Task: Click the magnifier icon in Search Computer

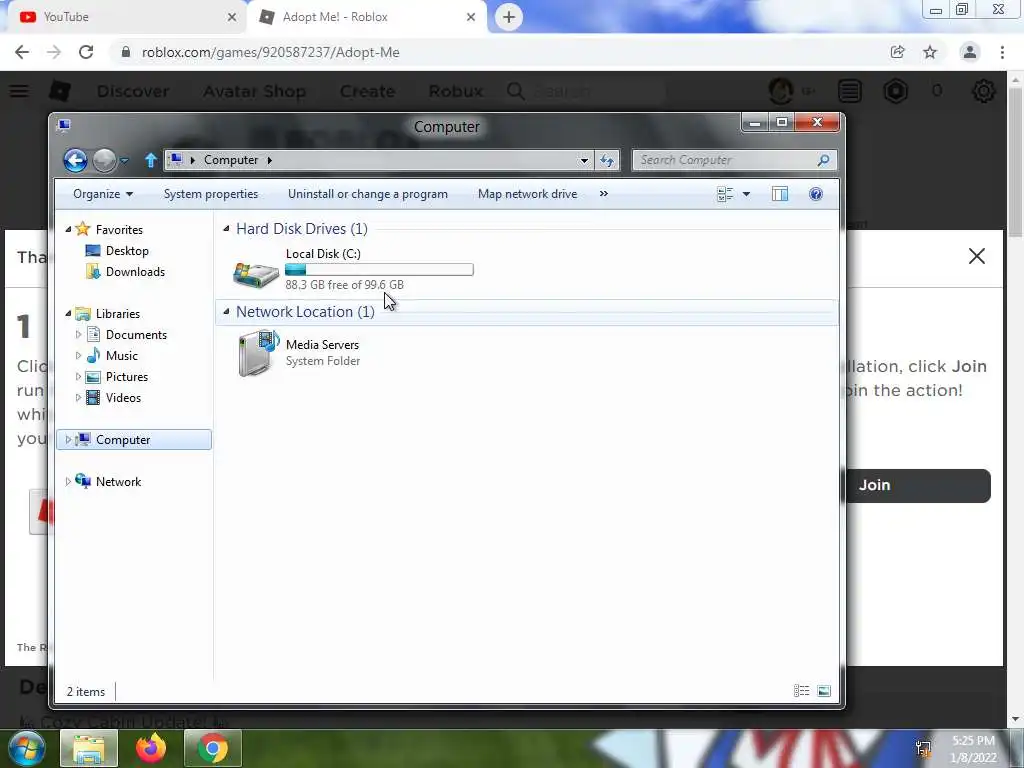Action: [x=824, y=160]
